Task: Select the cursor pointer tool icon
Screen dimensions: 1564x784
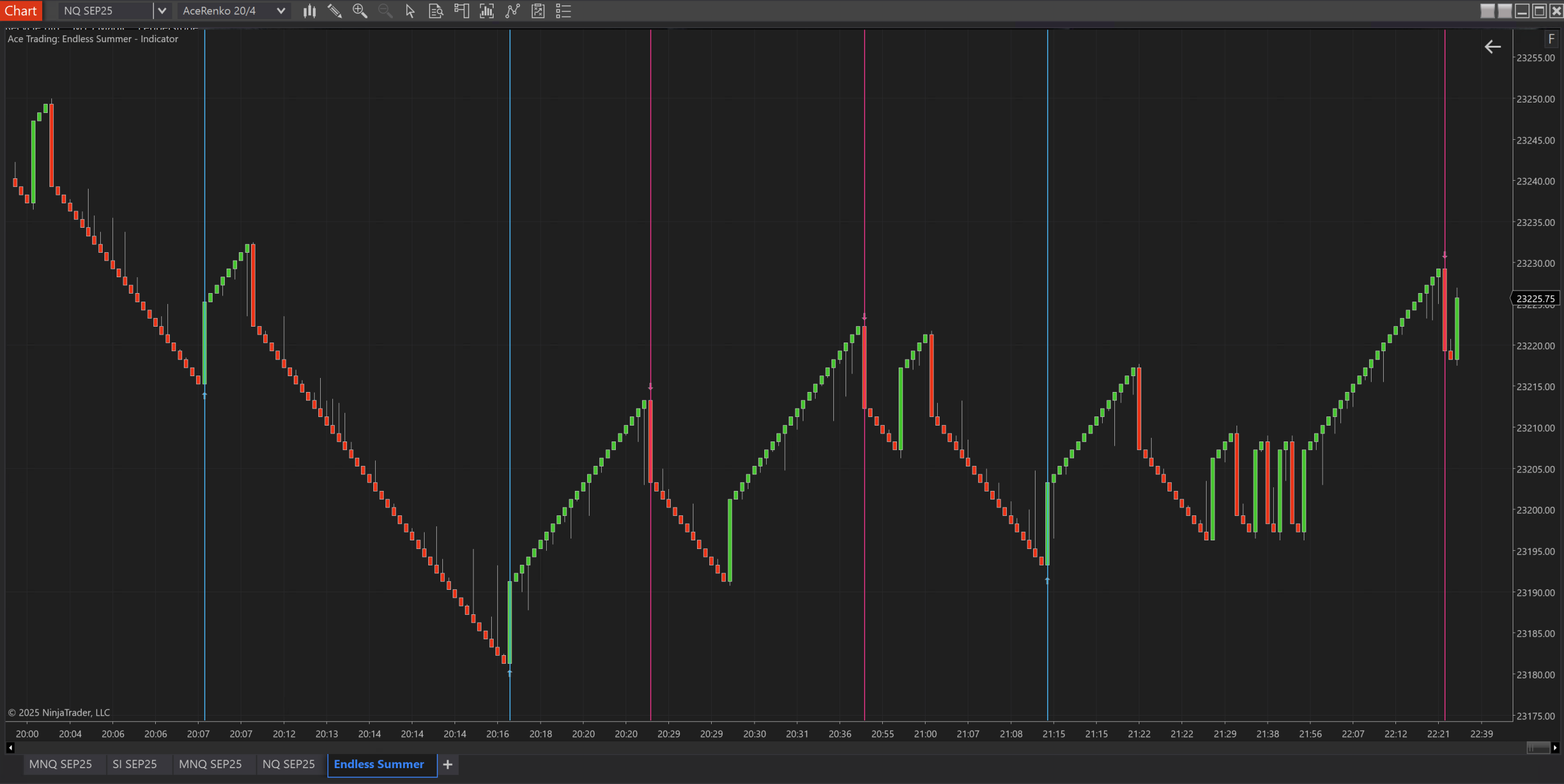Action: click(x=410, y=11)
